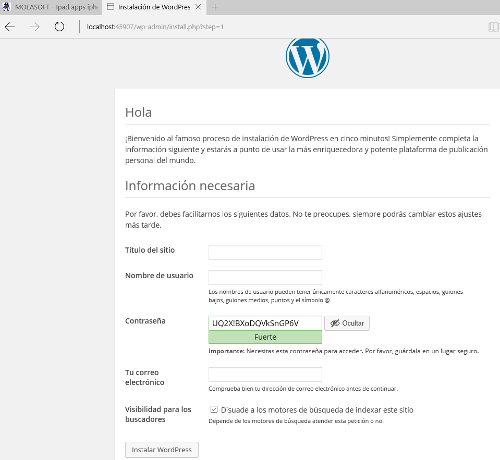Close the Instalación de WordPress tab
Image resolution: width=500 pixels, height=460 pixels.
(198, 7)
